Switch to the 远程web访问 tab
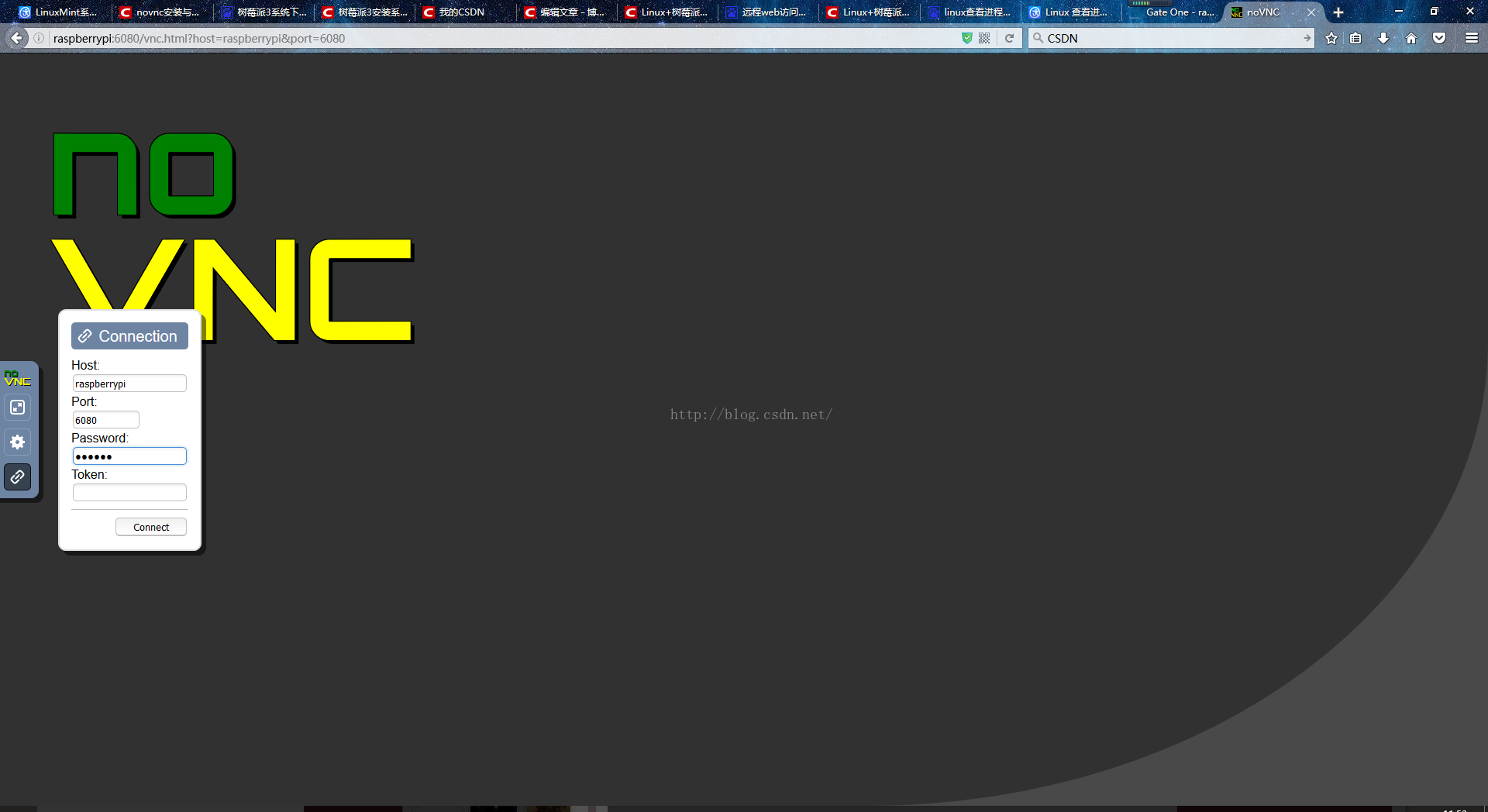 pyautogui.click(x=768, y=12)
